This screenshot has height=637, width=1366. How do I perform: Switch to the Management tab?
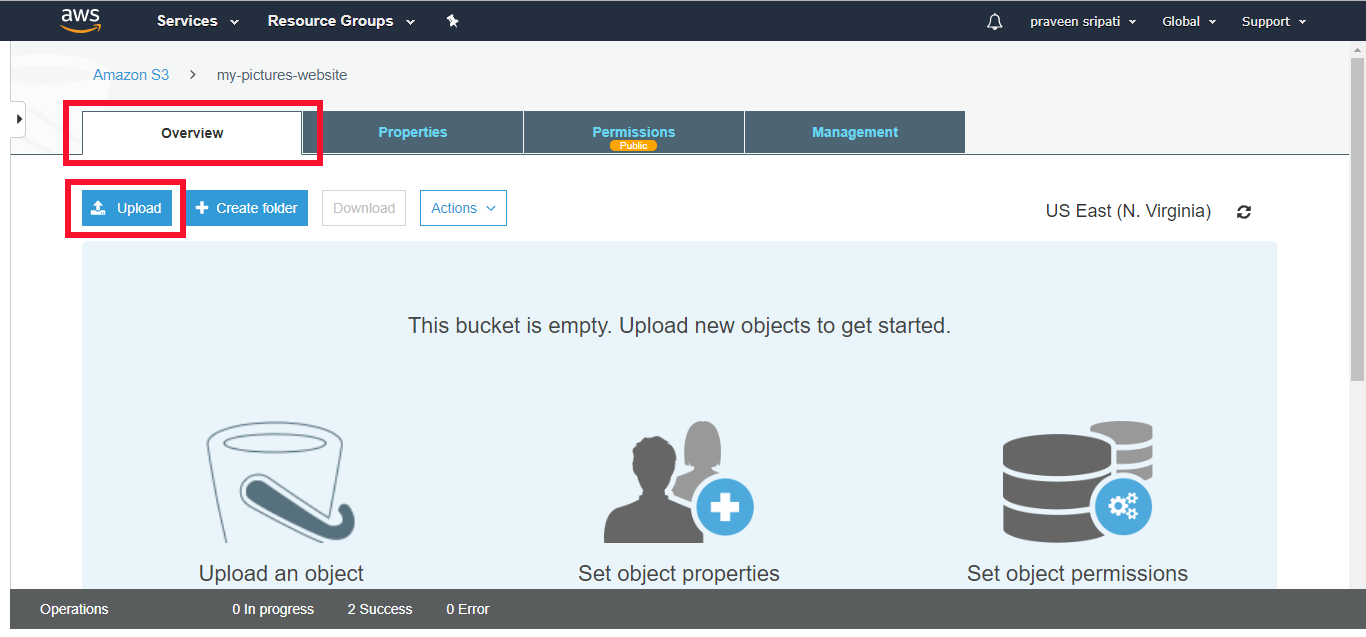tap(854, 131)
